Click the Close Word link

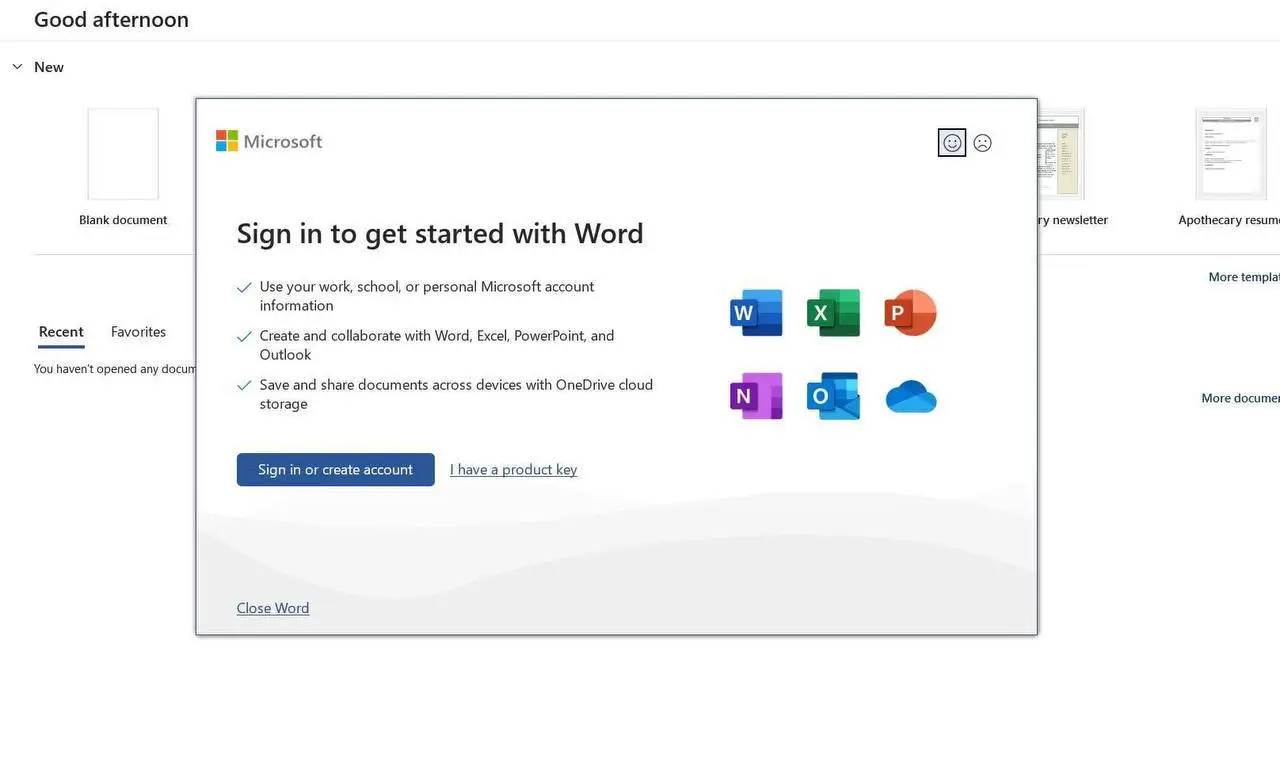pyautogui.click(x=273, y=608)
